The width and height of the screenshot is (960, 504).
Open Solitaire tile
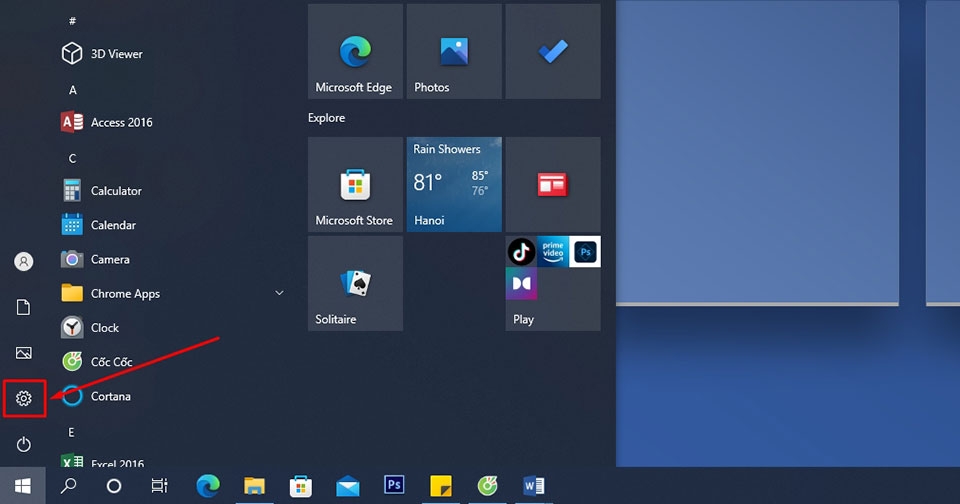pyautogui.click(x=355, y=284)
